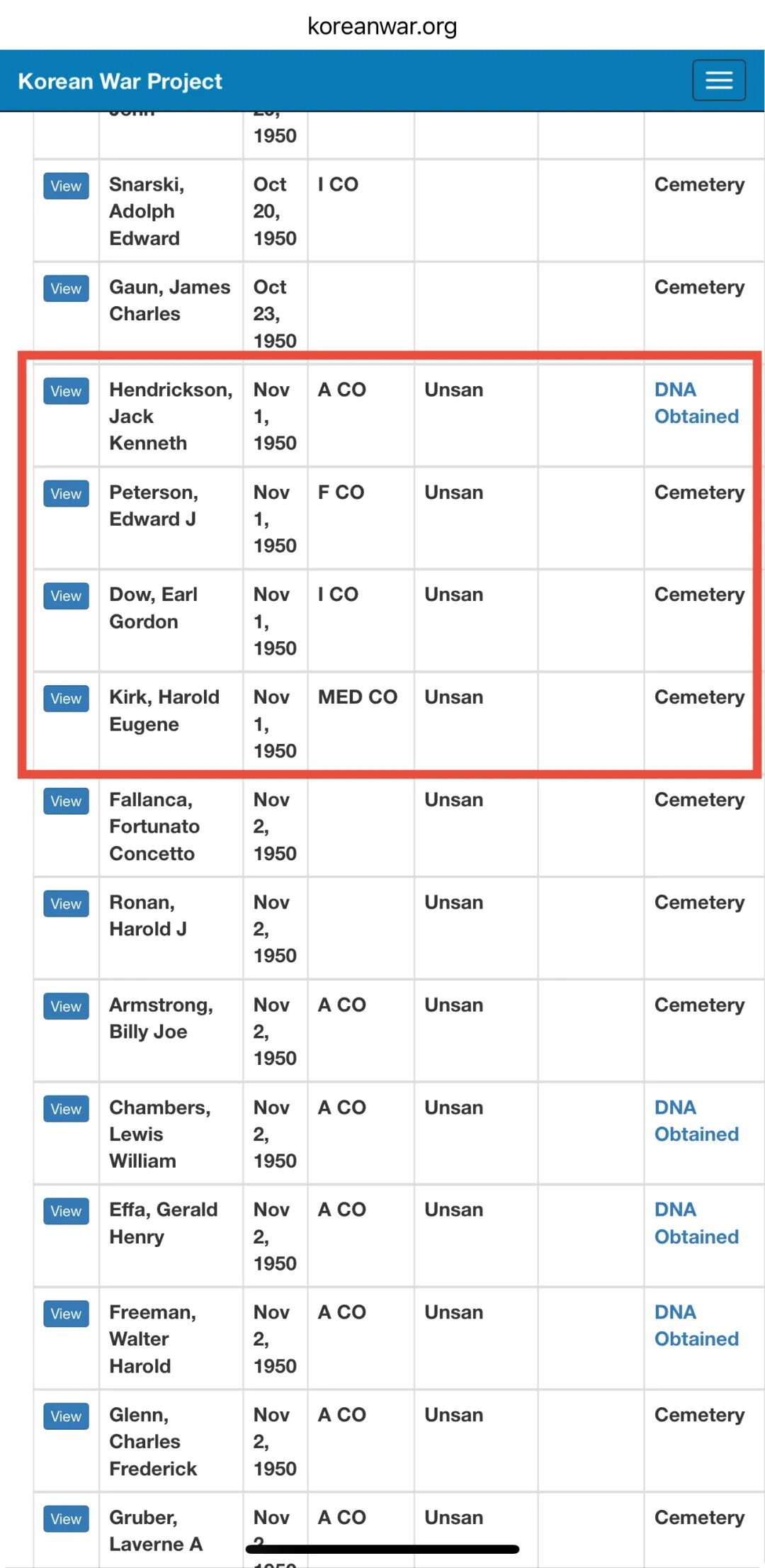
Task: Tap koreanwar.org in the address bar
Action: coord(382,26)
